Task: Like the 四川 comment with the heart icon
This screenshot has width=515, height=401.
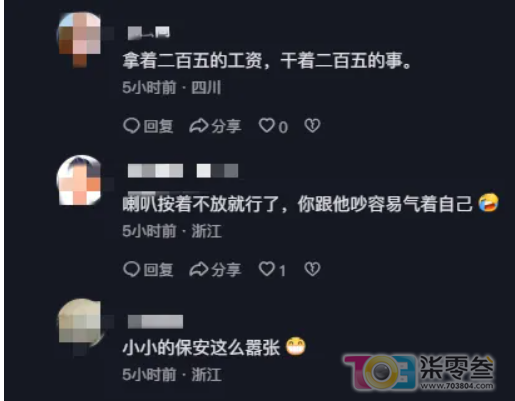Action: click(x=267, y=126)
